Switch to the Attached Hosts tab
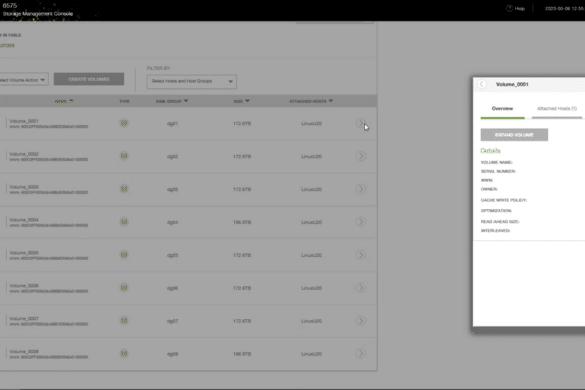Viewport: 585px width, 390px height. pos(557,109)
